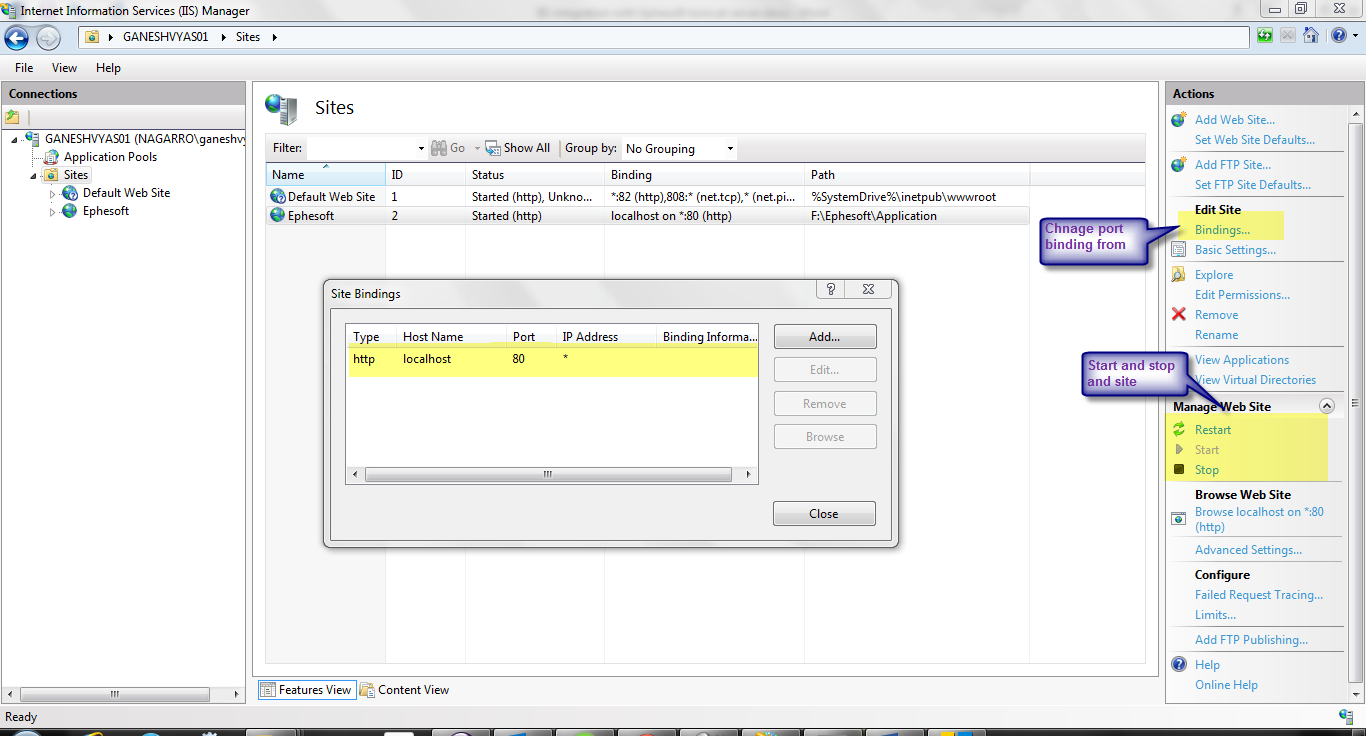The image size is (1366, 736).
Task: Select the Default Web Site row in list
Action: (x=647, y=197)
